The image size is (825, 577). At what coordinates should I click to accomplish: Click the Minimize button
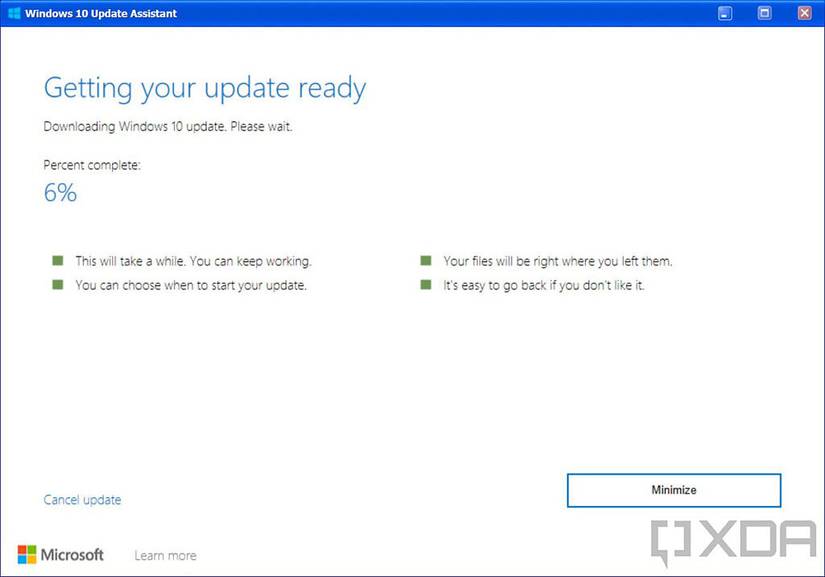point(673,490)
